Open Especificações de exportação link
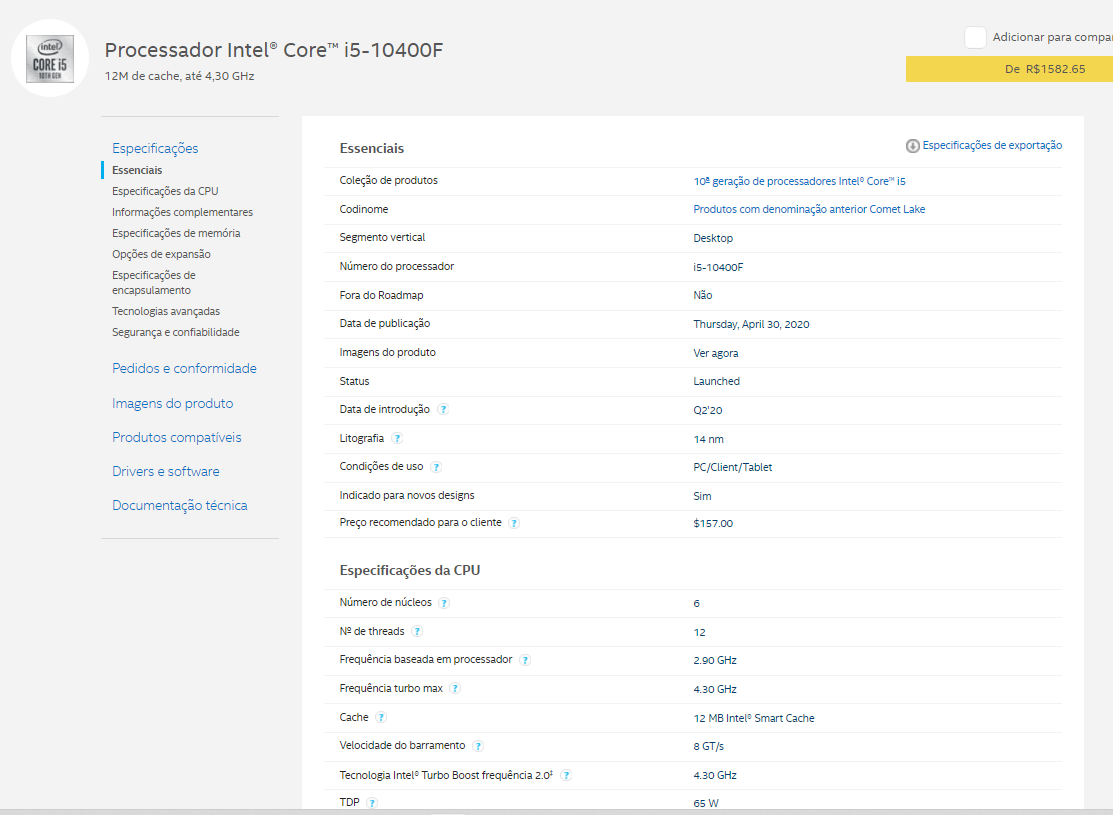The height and width of the screenshot is (815, 1113). point(992,146)
